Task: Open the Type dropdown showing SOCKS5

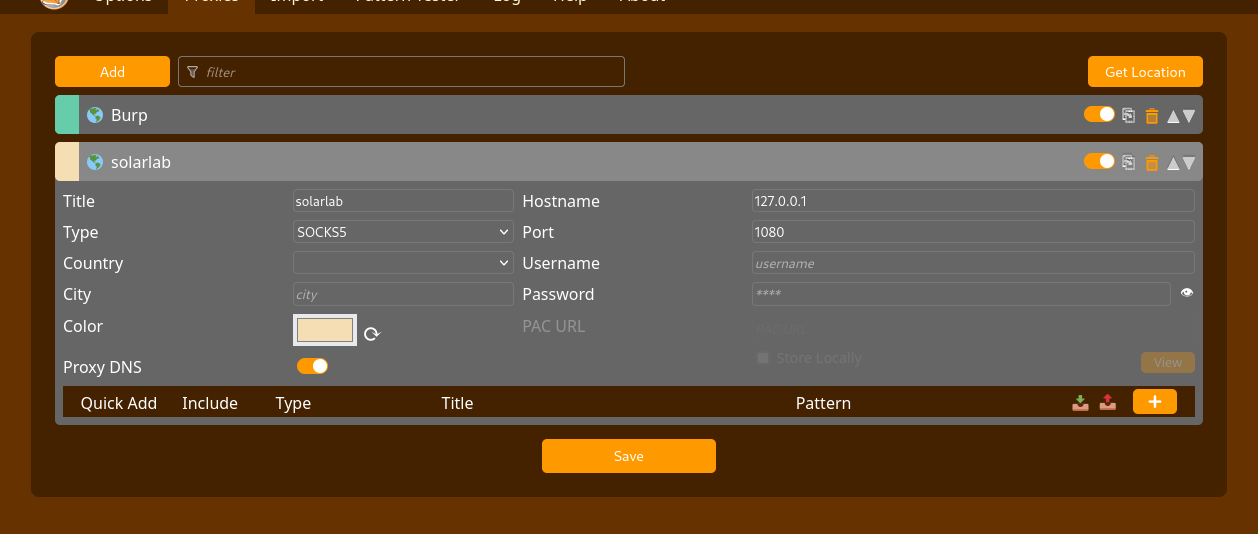Action: tap(403, 232)
